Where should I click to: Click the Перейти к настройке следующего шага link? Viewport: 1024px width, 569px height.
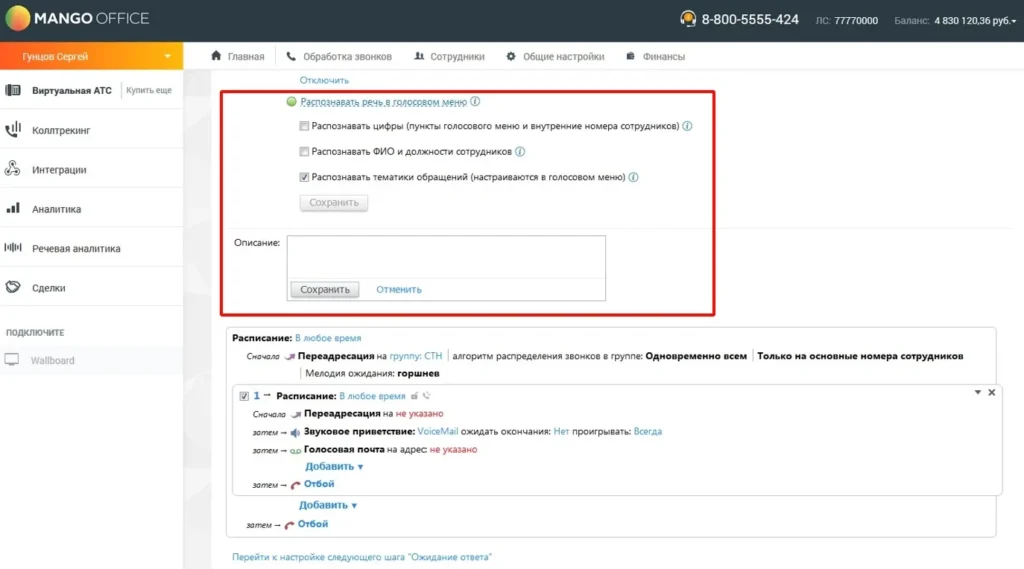click(362, 557)
